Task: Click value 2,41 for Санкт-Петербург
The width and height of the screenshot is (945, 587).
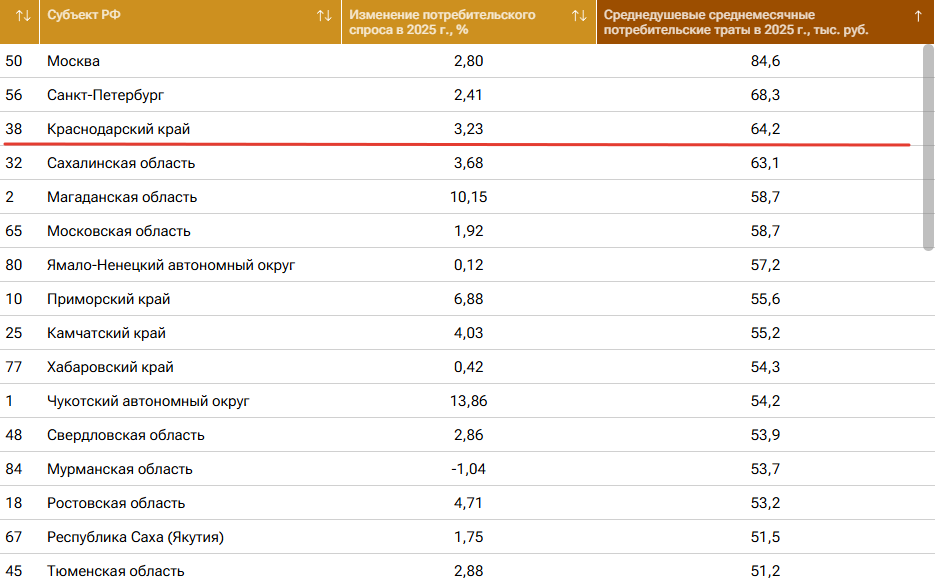Action: click(469, 95)
